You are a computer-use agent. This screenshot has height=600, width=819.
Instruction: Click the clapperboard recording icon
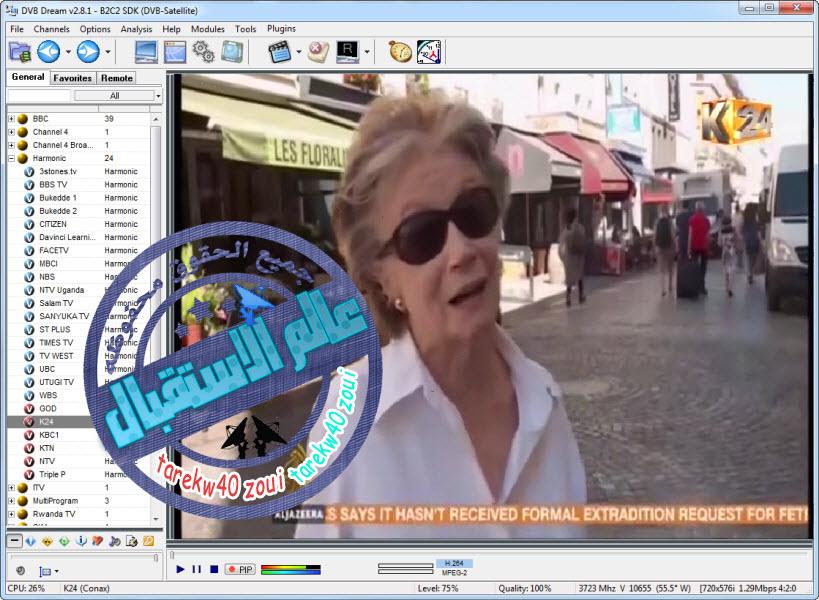point(280,52)
